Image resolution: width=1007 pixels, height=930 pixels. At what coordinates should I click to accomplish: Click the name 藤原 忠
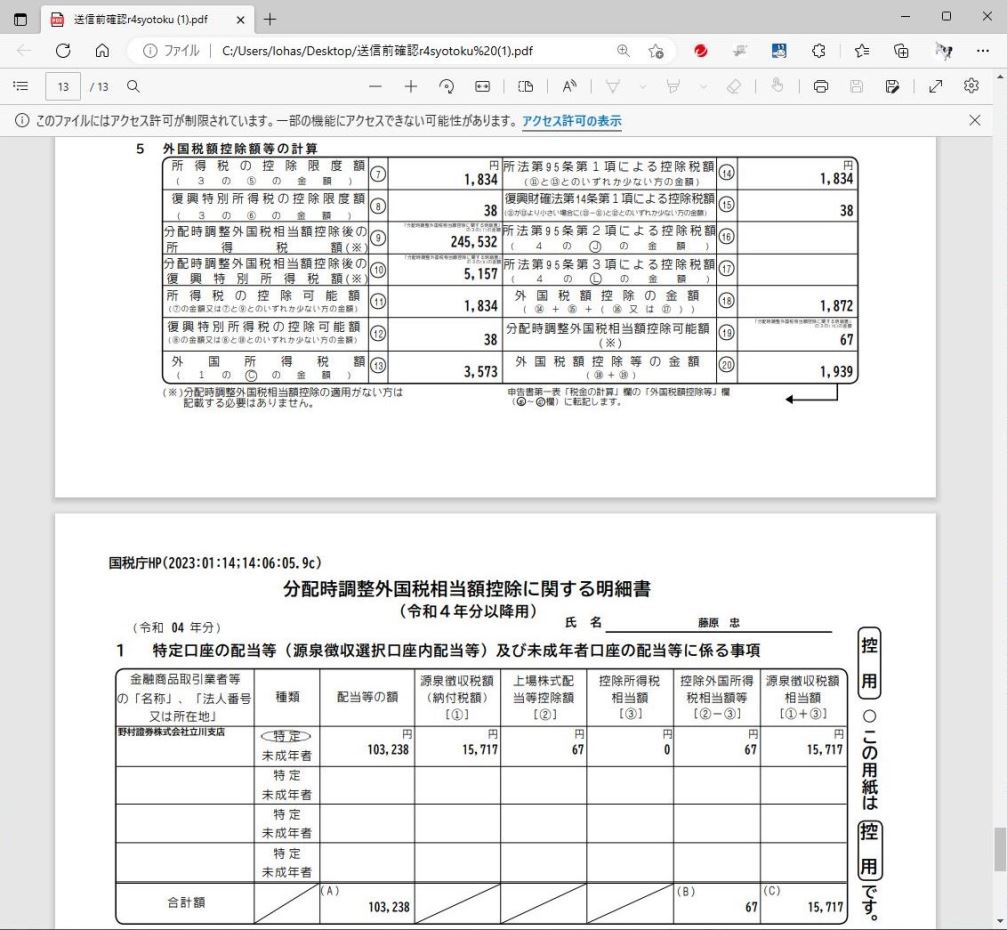[719, 622]
